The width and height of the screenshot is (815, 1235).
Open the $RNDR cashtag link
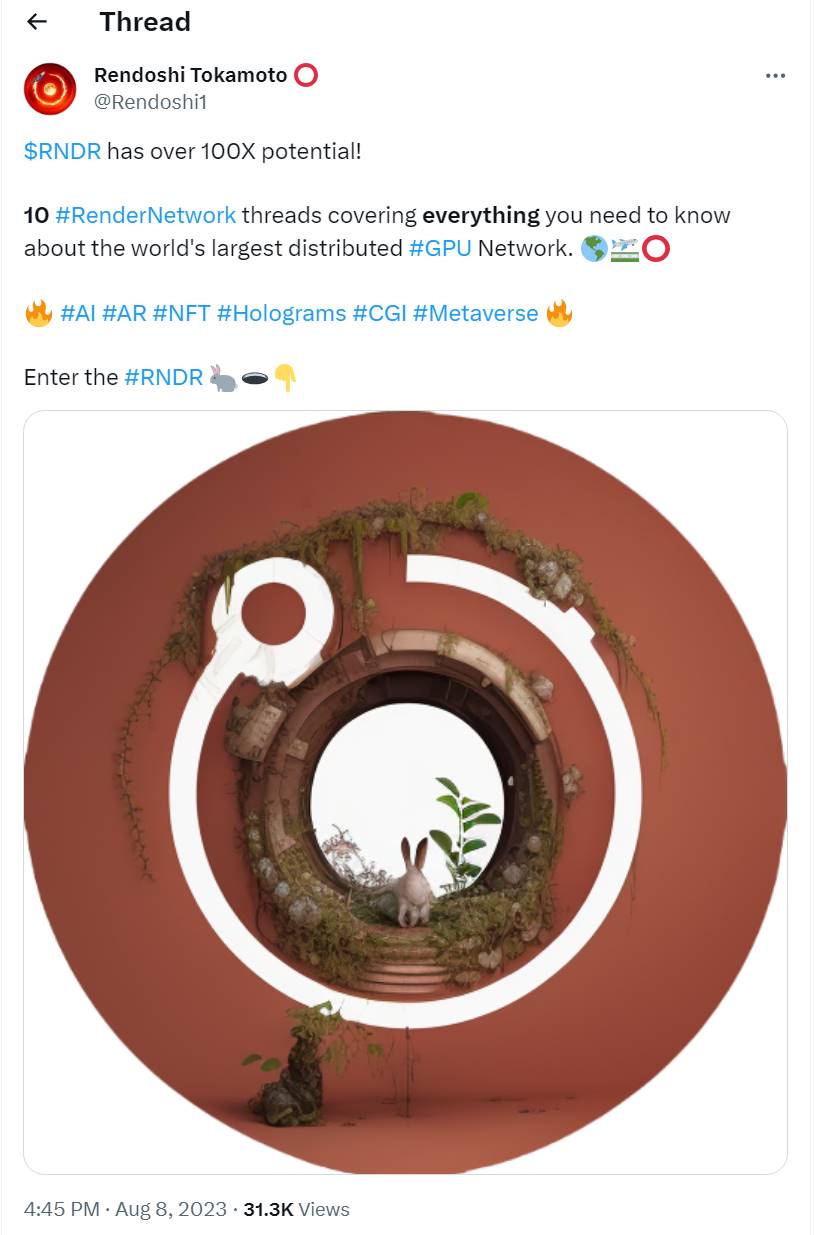[62, 151]
